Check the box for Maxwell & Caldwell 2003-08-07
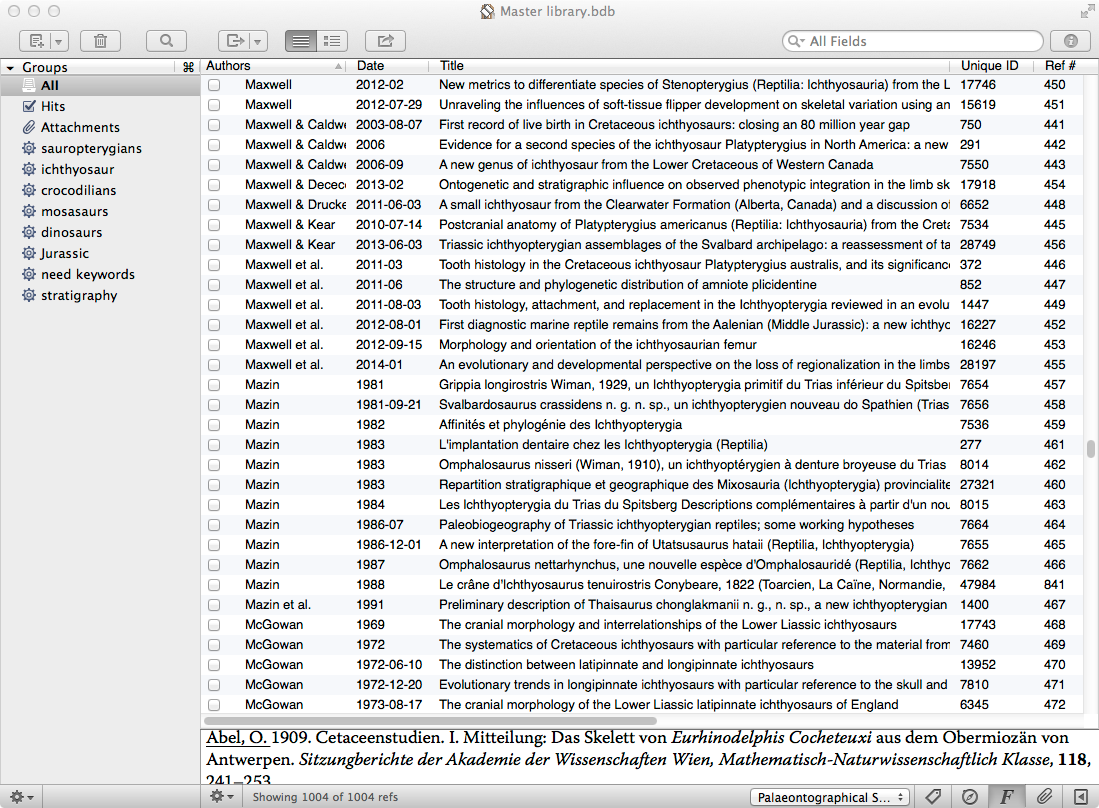The height and width of the screenshot is (808, 1099). click(x=214, y=125)
